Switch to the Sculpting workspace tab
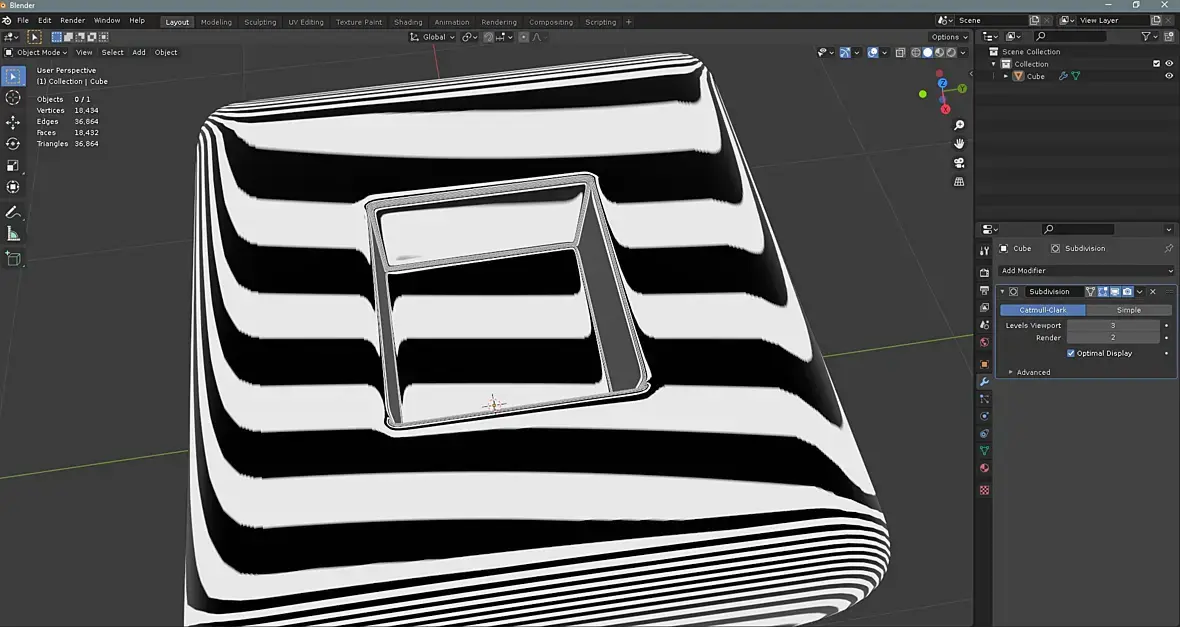The width and height of the screenshot is (1180, 627). 260,22
